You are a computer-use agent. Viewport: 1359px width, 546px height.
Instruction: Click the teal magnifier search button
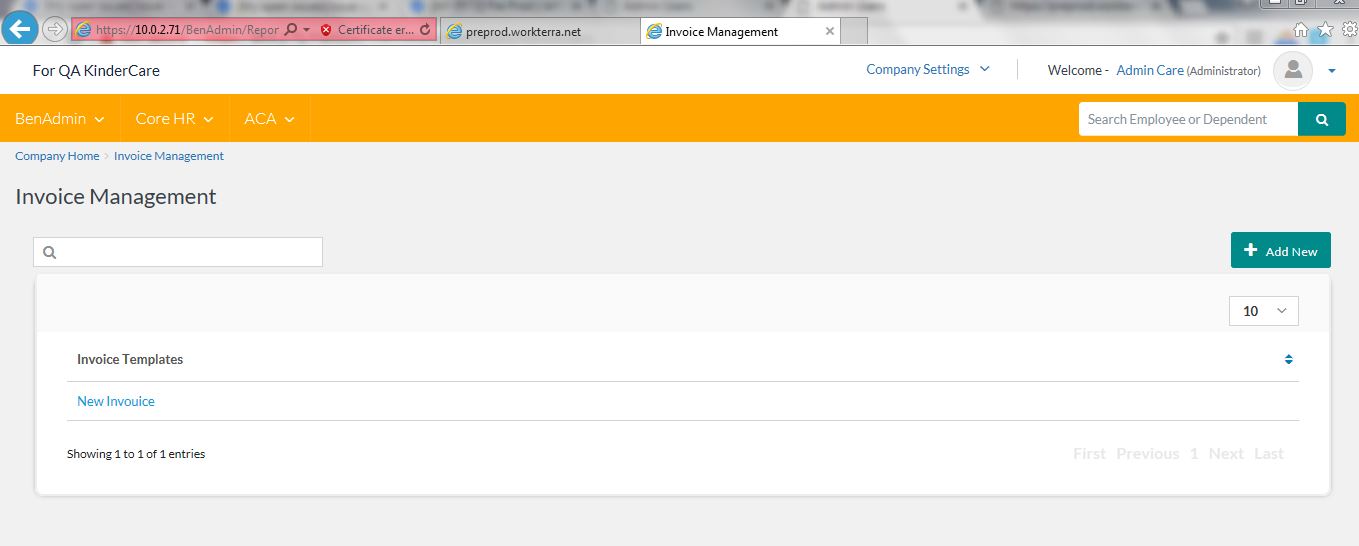point(1321,119)
